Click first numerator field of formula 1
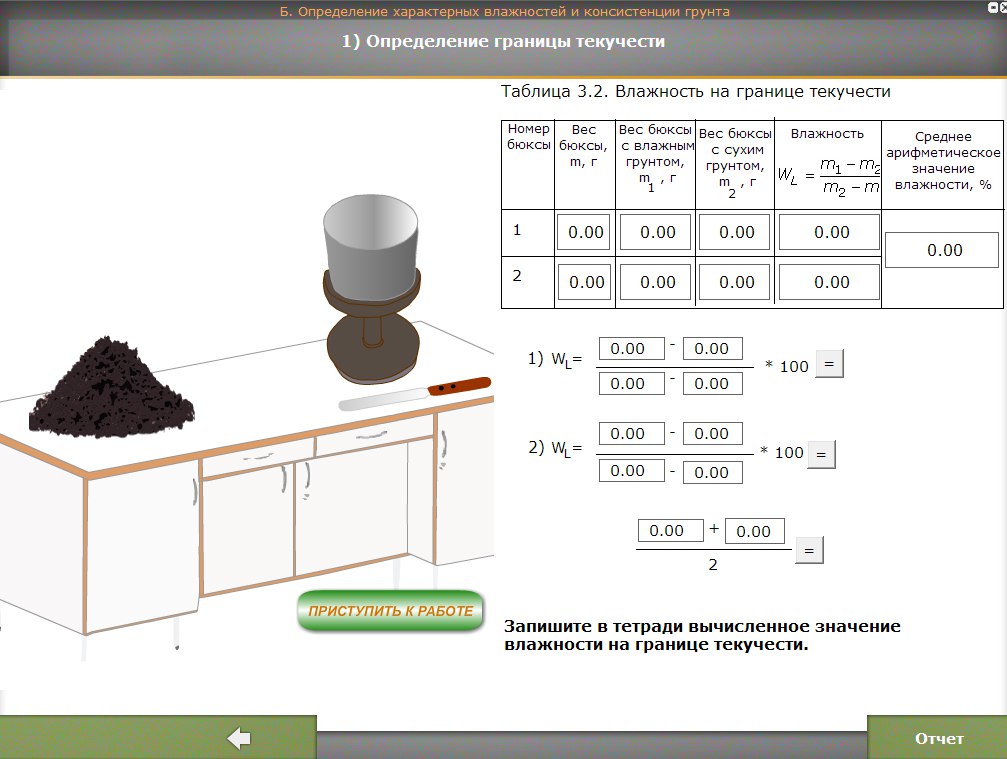This screenshot has height=759, width=1007. click(x=630, y=349)
